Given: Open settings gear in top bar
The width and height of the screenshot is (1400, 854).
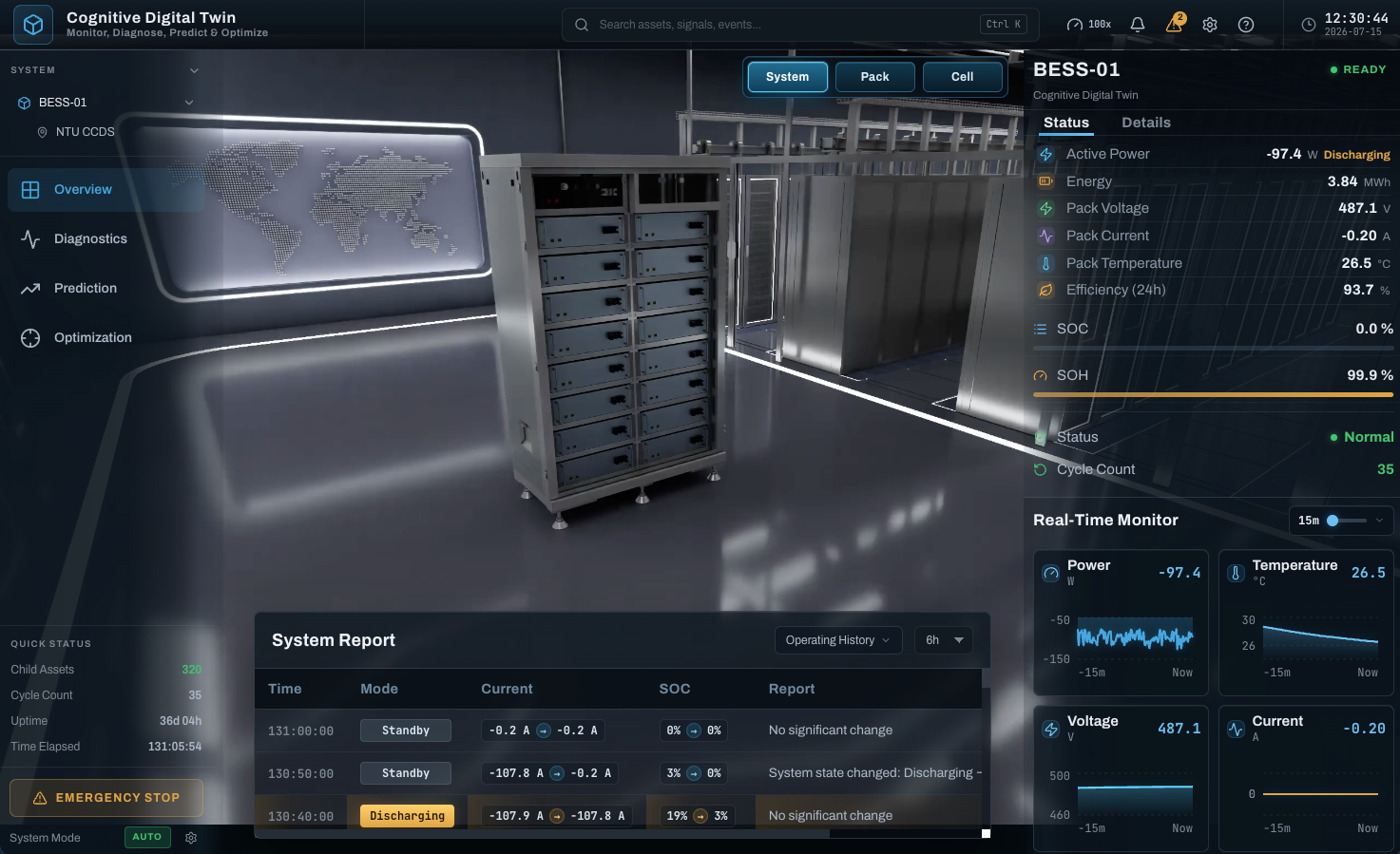Looking at the screenshot, I should pyautogui.click(x=1210, y=25).
